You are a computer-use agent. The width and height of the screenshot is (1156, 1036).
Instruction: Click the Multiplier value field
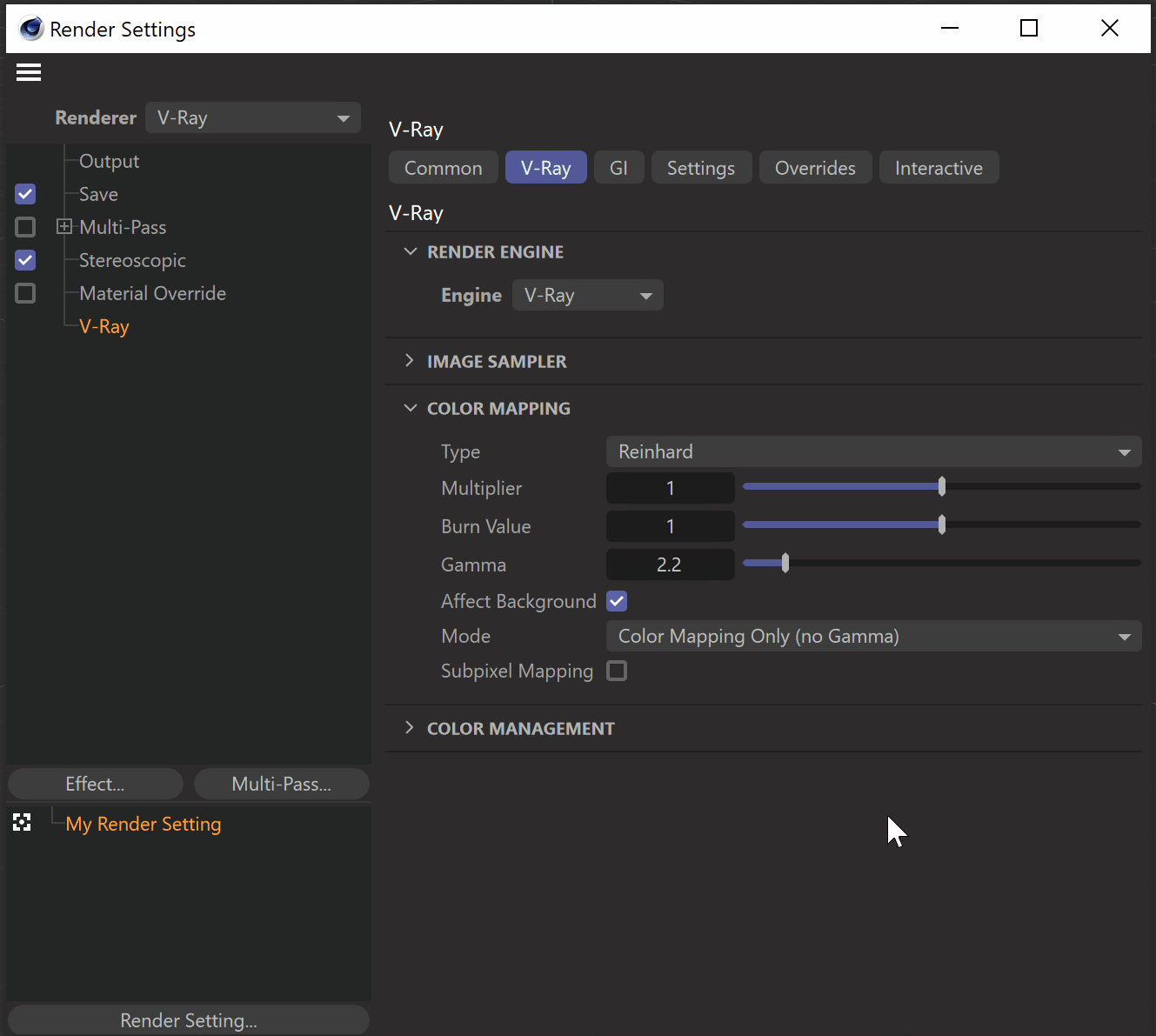tap(671, 488)
